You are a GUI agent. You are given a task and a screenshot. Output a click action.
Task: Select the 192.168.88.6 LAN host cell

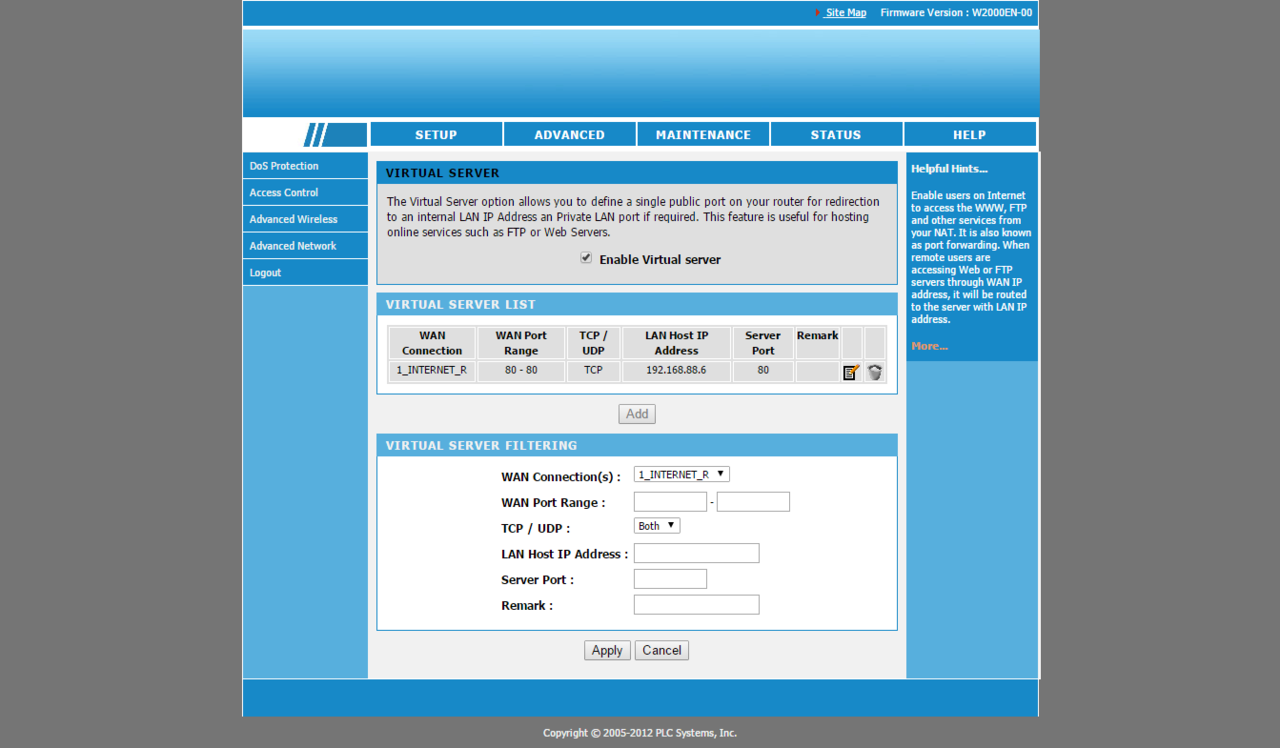pos(676,371)
